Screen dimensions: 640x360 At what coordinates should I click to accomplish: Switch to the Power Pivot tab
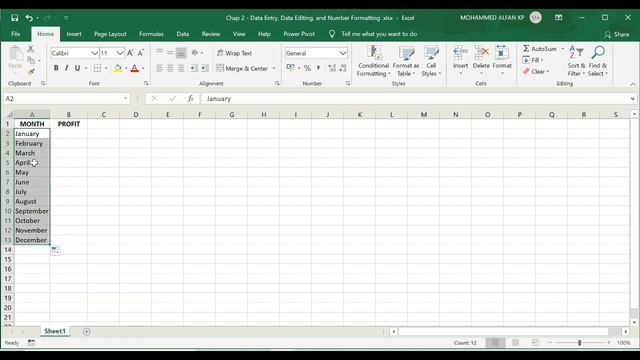[x=299, y=34]
